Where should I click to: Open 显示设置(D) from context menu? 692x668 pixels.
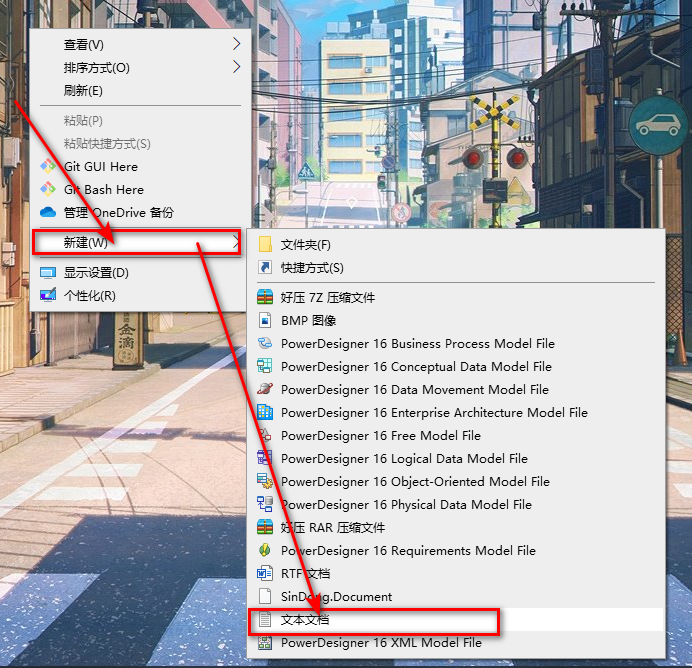point(140,273)
